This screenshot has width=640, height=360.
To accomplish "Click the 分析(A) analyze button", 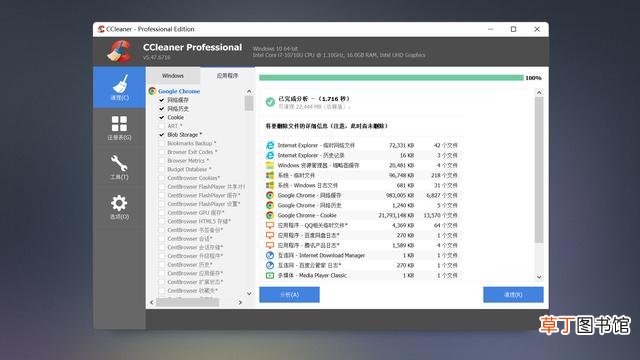I will pos(289,295).
